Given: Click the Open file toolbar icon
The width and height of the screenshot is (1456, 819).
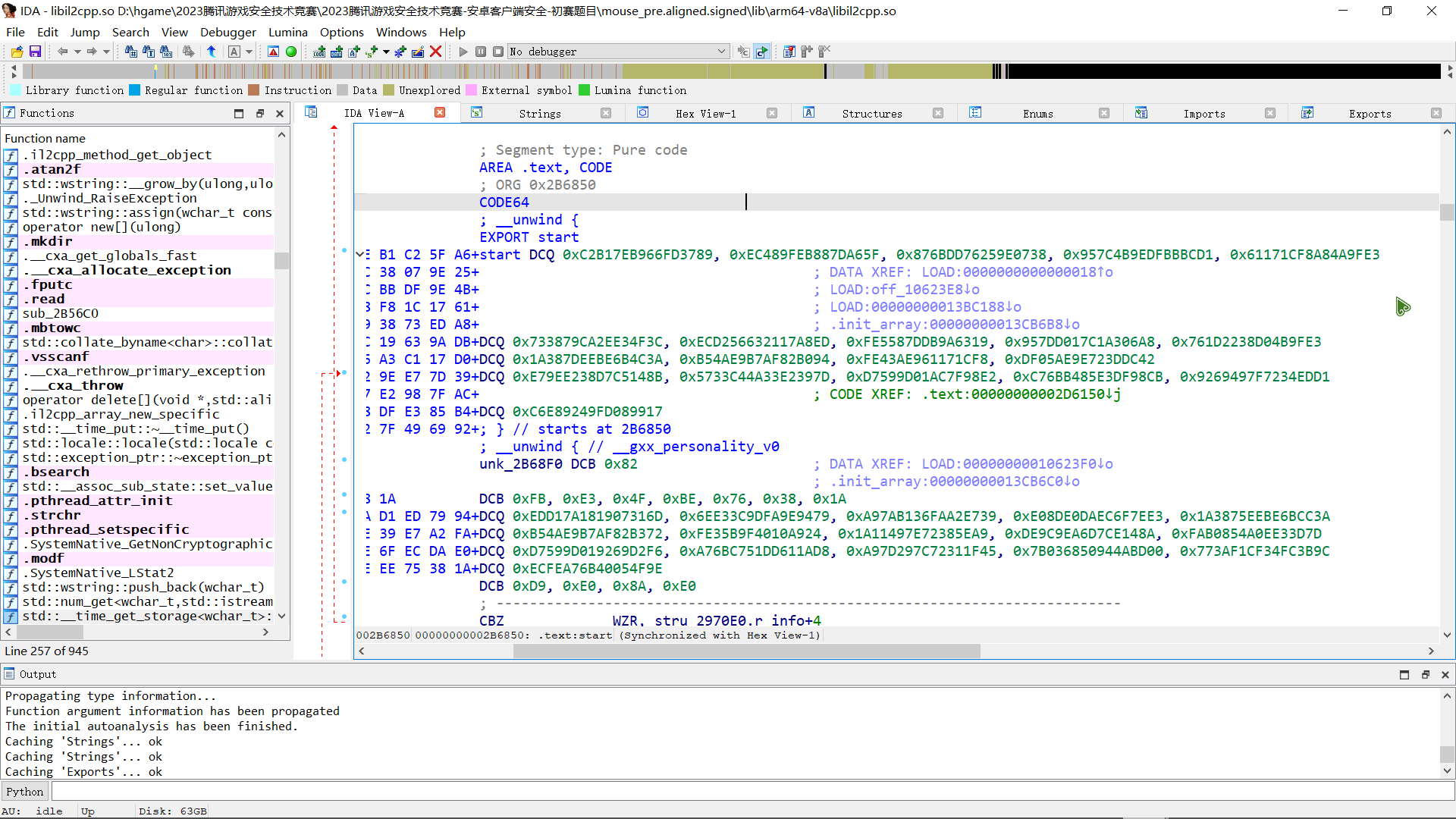Looking at the screenshot, I should (x=17, y=52).
